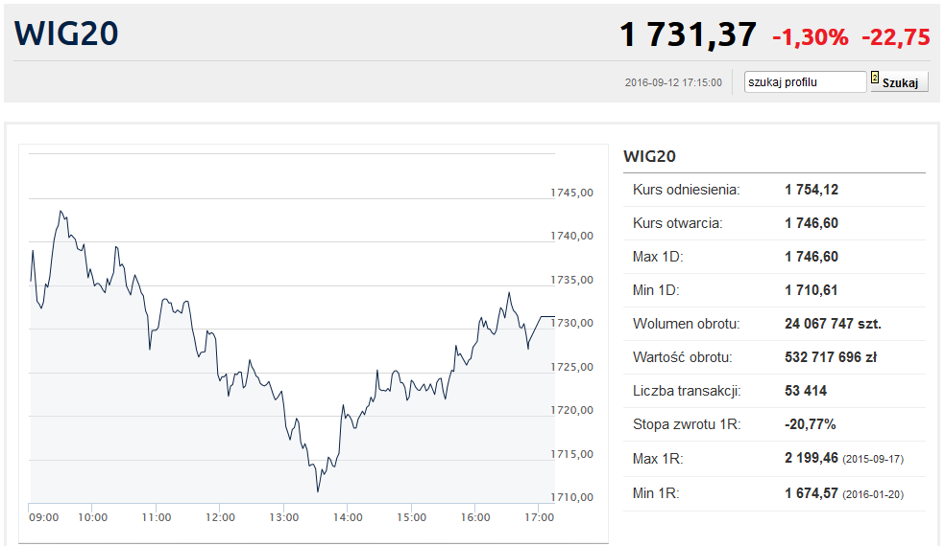The height and width of the screenshot is (546, 945).
Task: Click the Szukaj search button
Action: (x=900, y=83)
